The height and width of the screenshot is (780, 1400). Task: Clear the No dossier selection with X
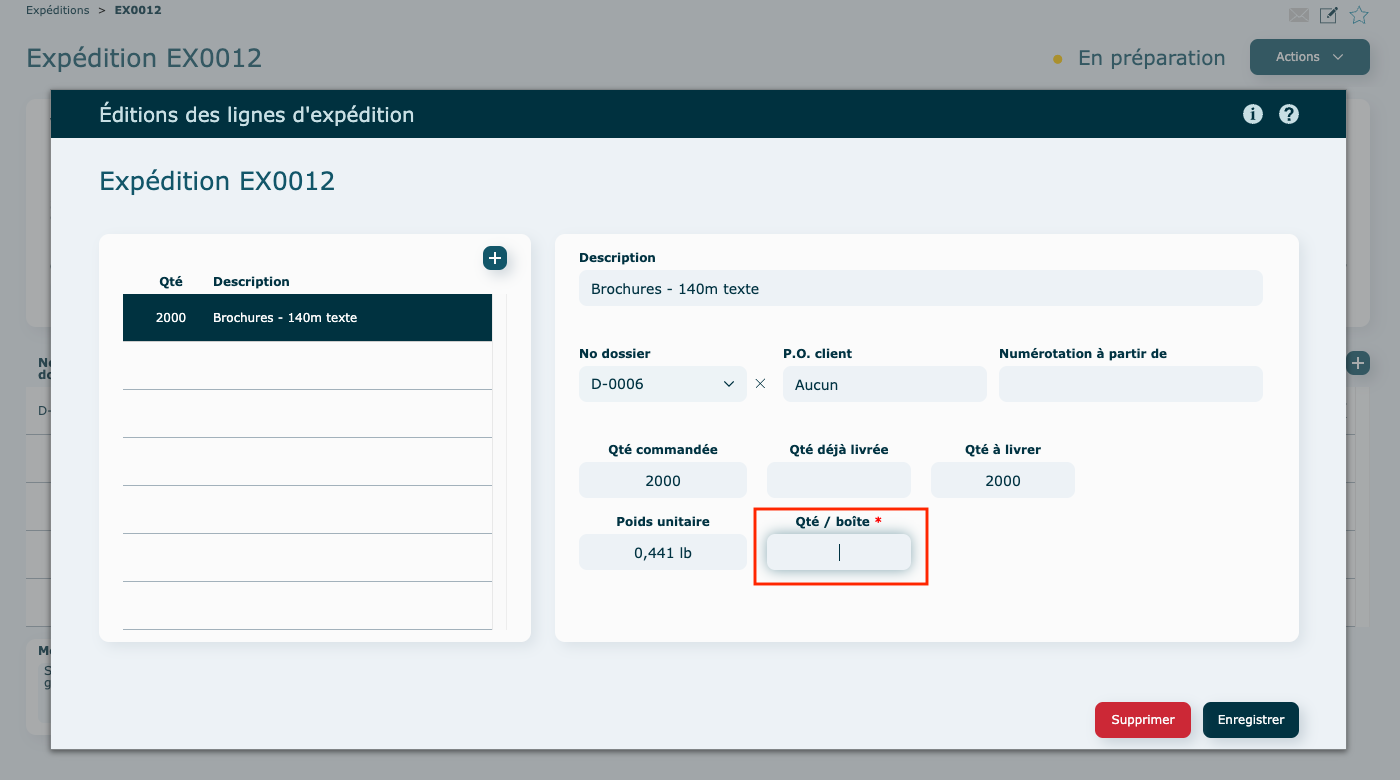coord(760,384)
